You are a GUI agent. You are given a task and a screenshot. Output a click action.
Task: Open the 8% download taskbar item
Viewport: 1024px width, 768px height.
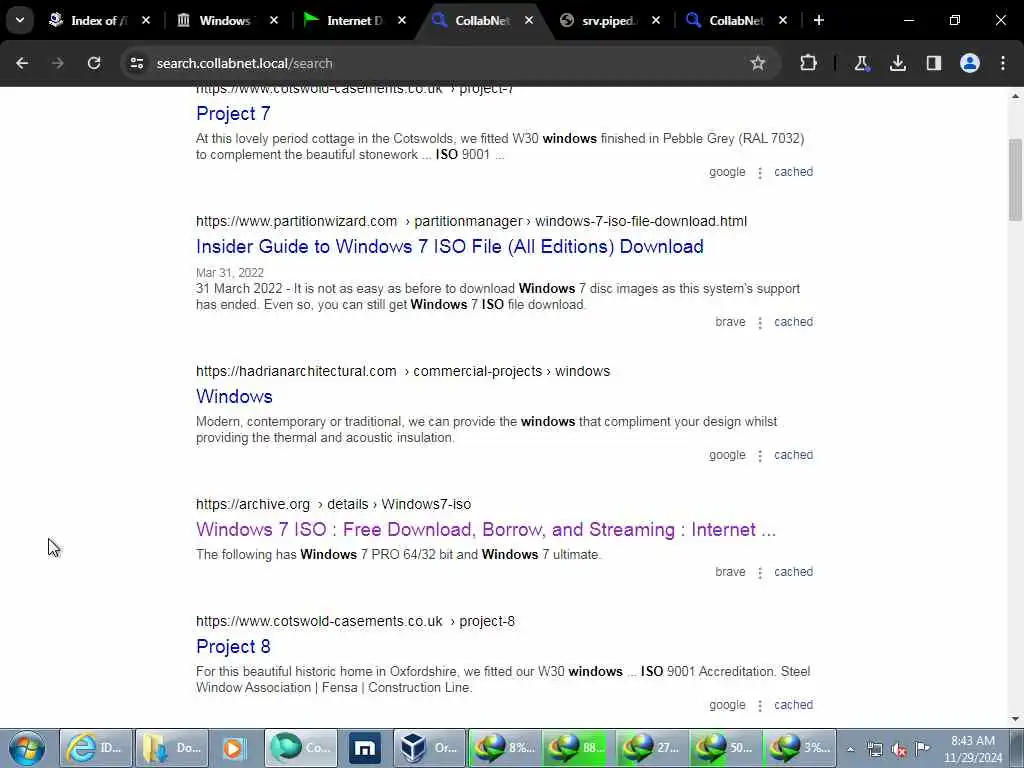505,748
